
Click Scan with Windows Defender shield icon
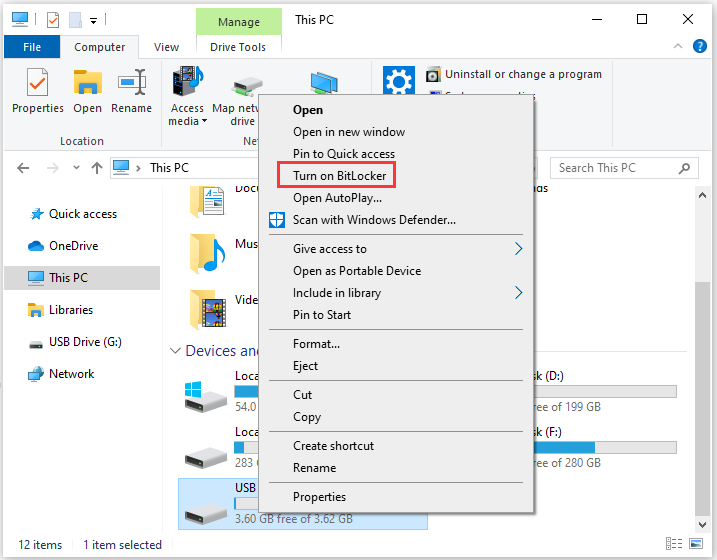tap(277, 220)
